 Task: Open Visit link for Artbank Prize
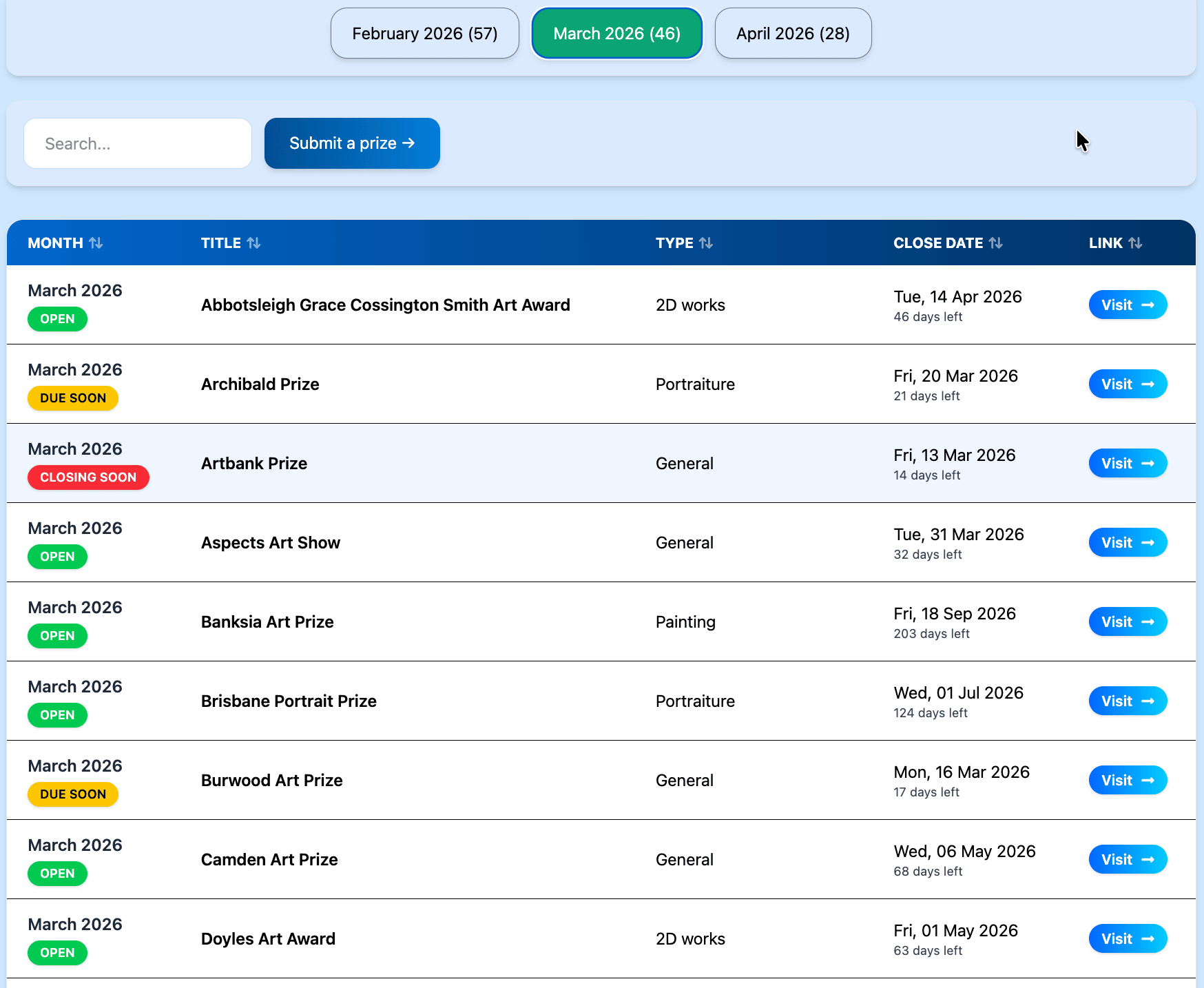coord(1127,464)
